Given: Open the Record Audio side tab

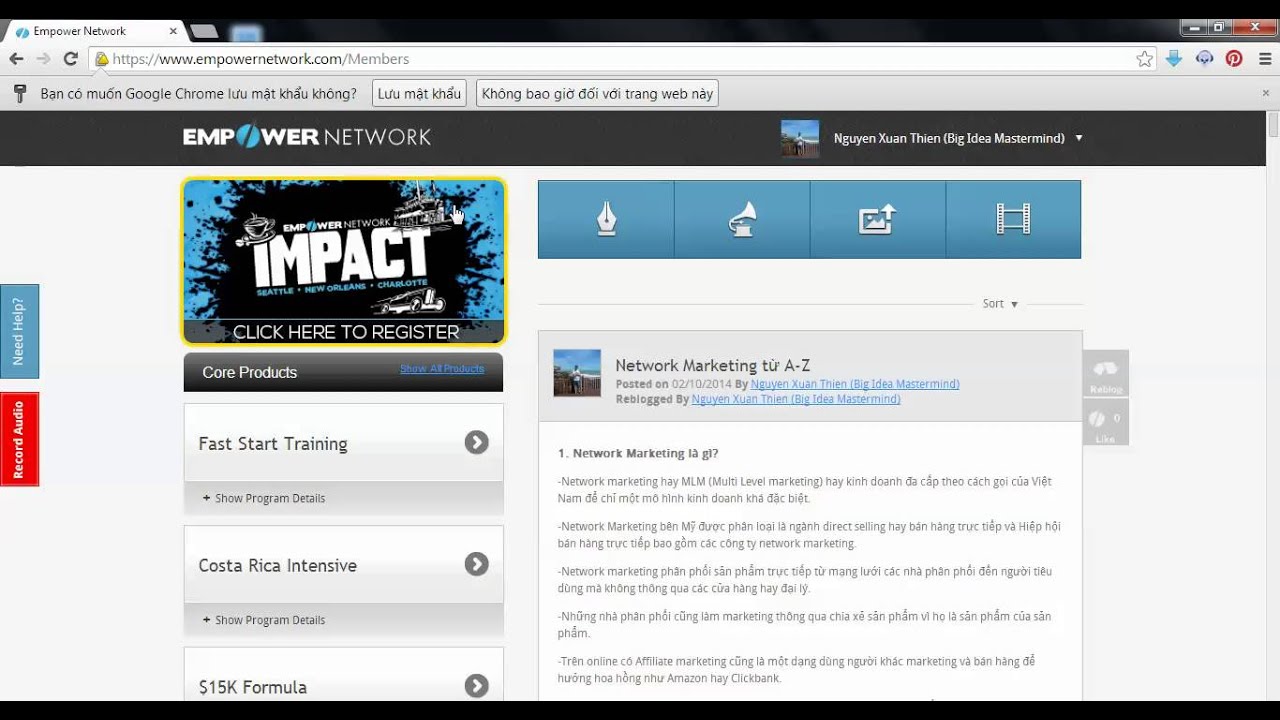Looking at the screenshot, I should 18,439.
